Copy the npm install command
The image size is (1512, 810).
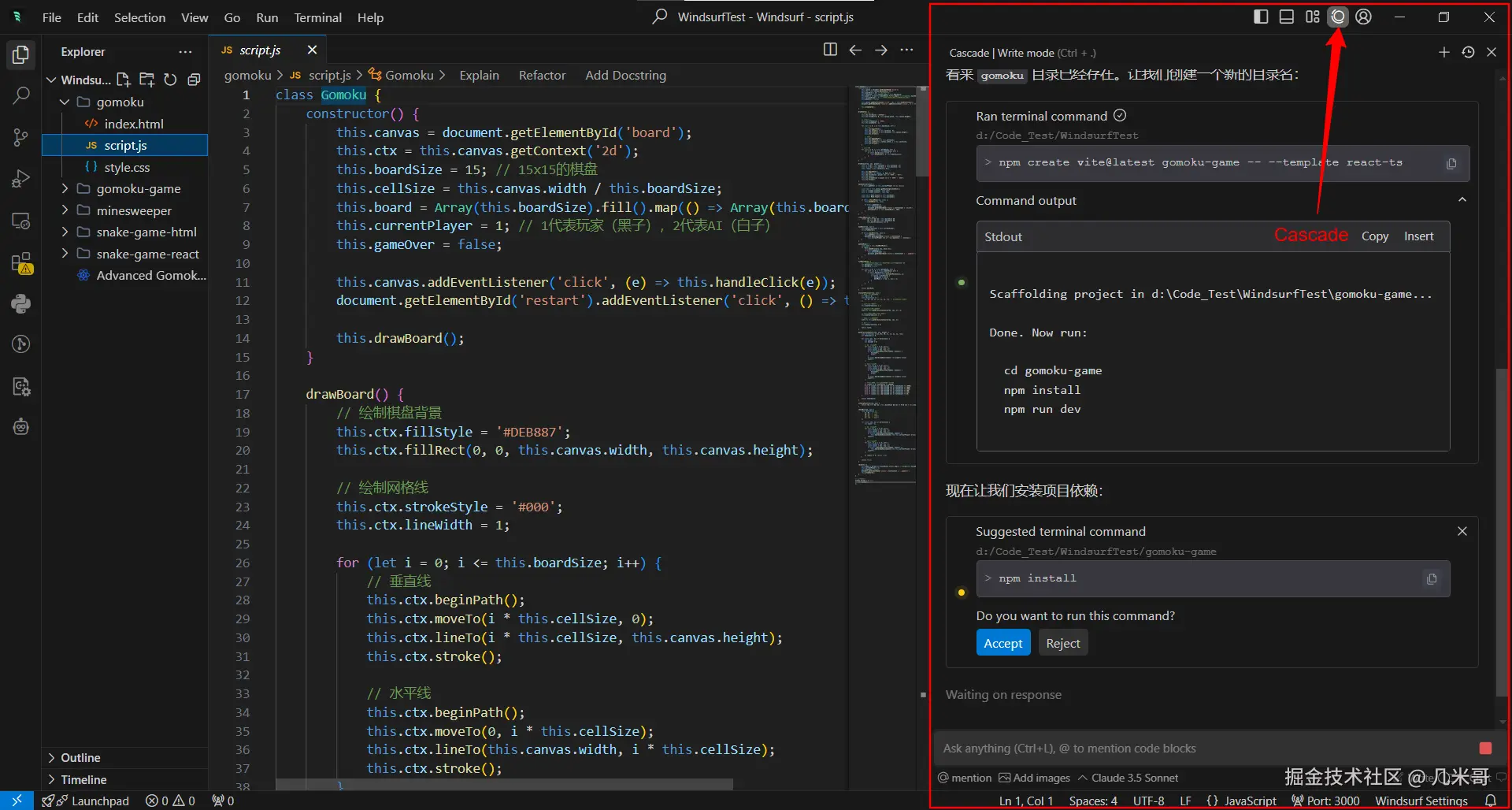1432,579
